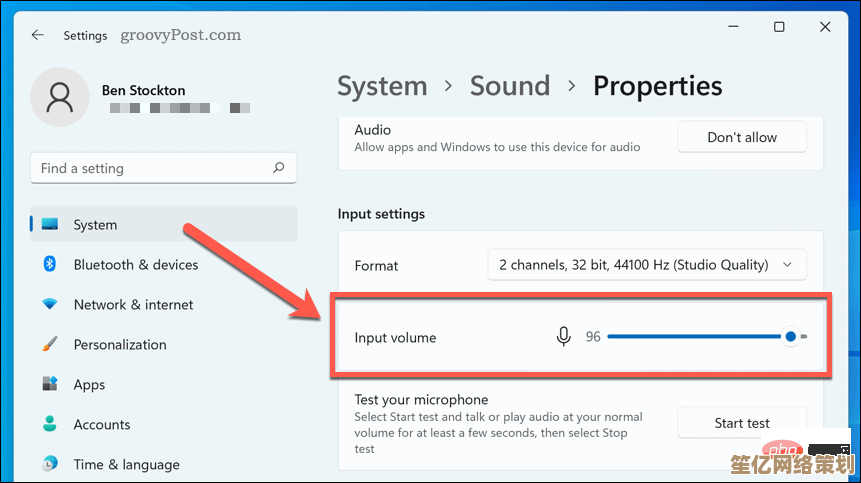Click the Input volume slider handle
Viewport: 861px width, 483px height.
pos(791,337)
